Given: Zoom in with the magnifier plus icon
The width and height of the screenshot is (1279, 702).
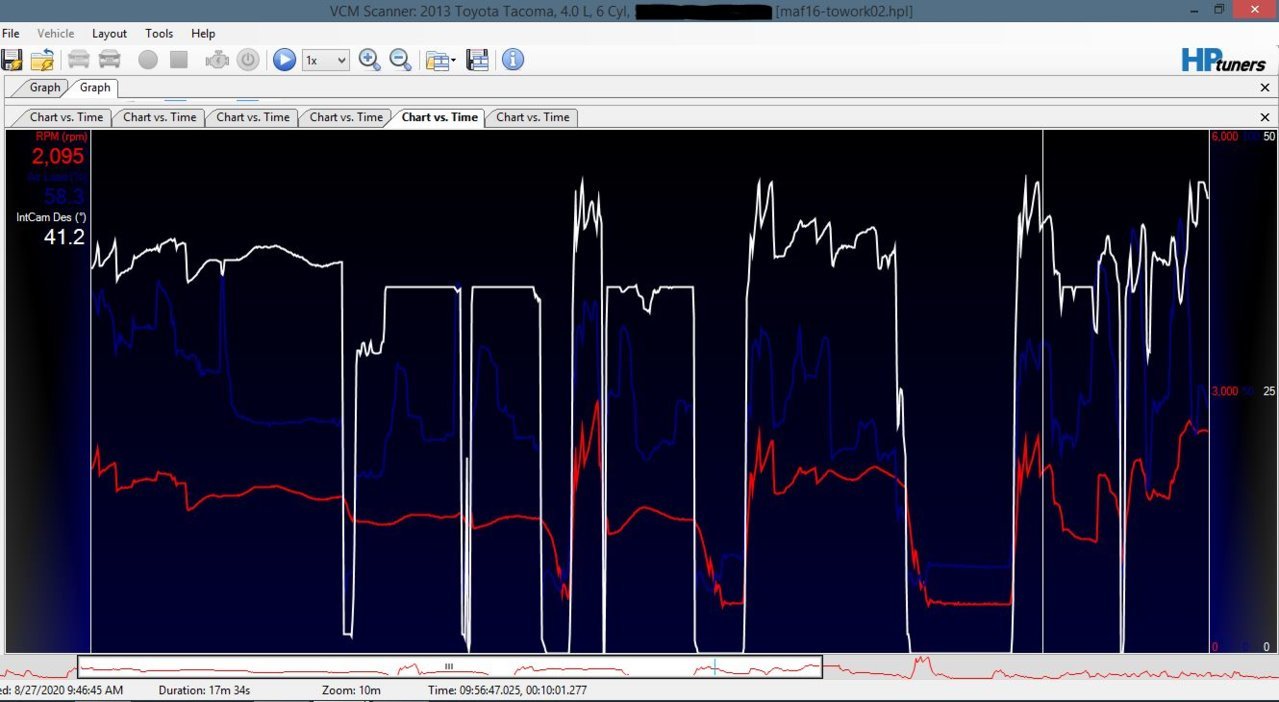Looking at the screenshot, I should [x=370, y=60].
